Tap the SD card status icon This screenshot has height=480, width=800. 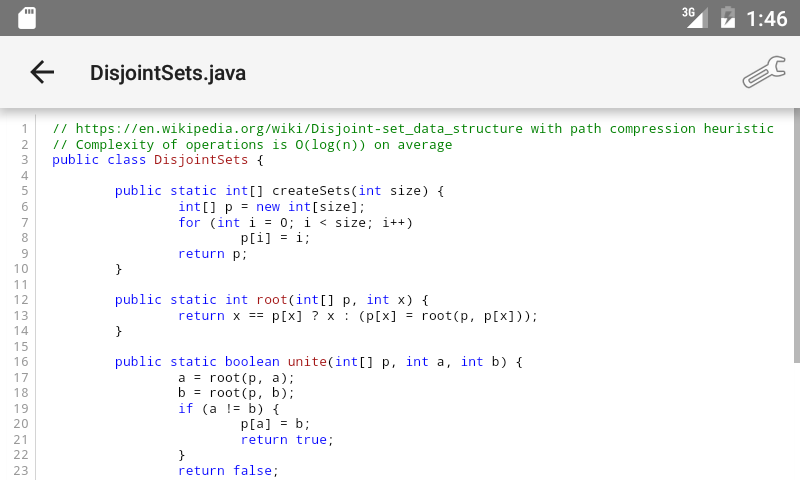[27, 18]
